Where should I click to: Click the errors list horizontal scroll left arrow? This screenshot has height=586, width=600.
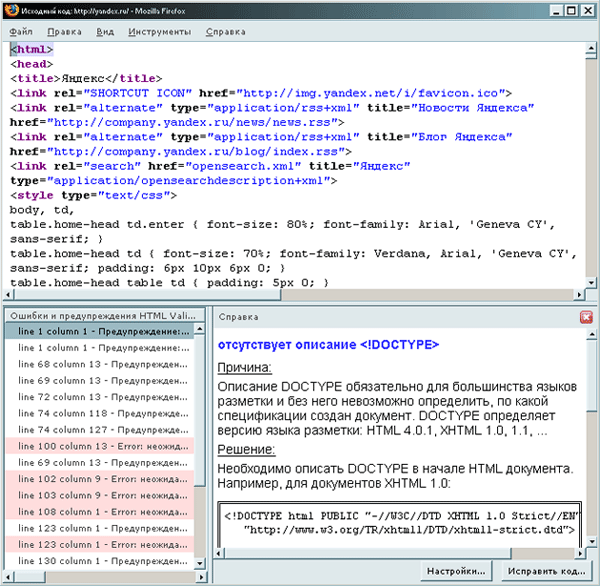pos(9,576)
